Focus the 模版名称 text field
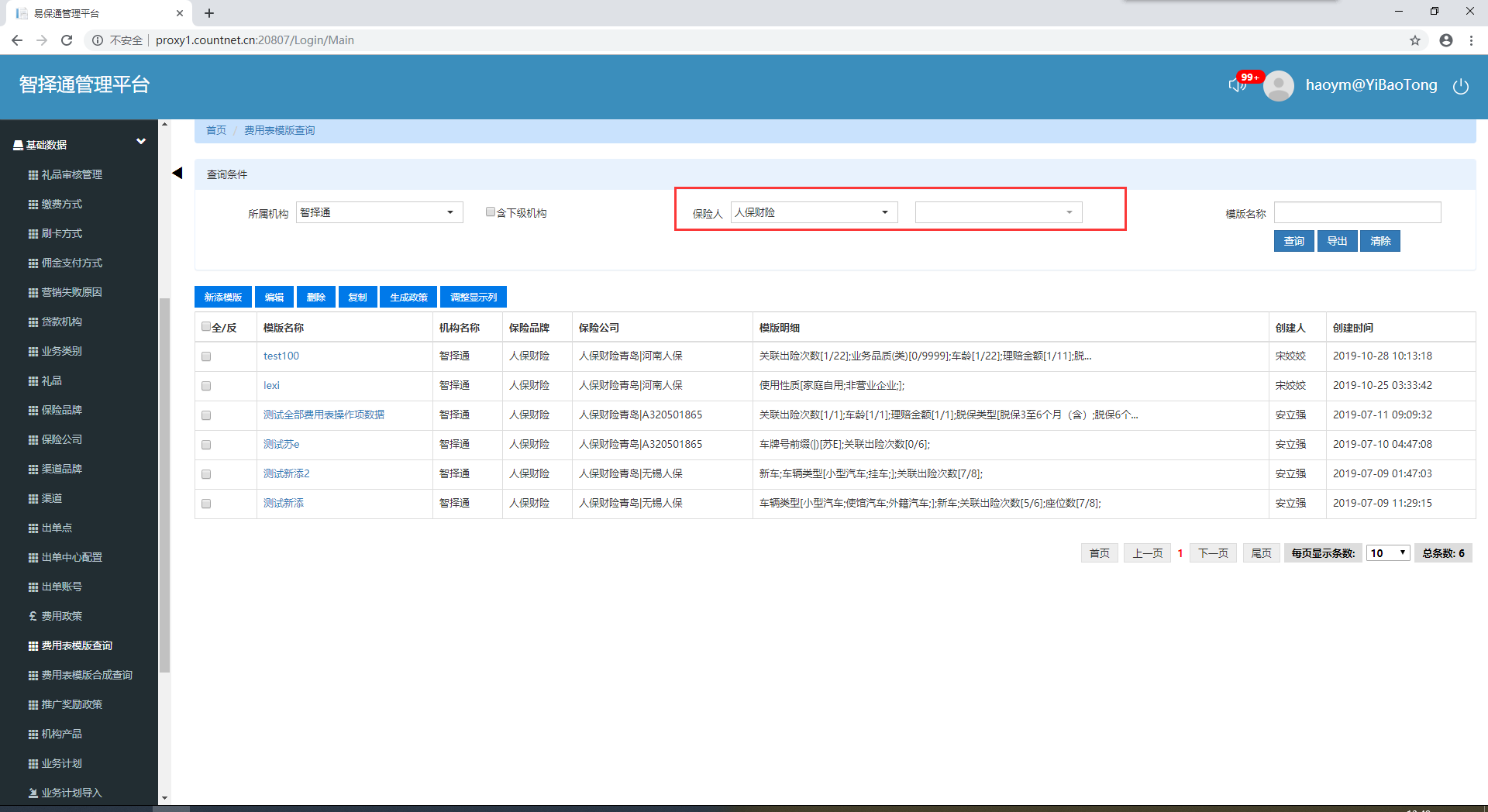Viewport: 1488px width, 812px height. [x=1357, y=212]
